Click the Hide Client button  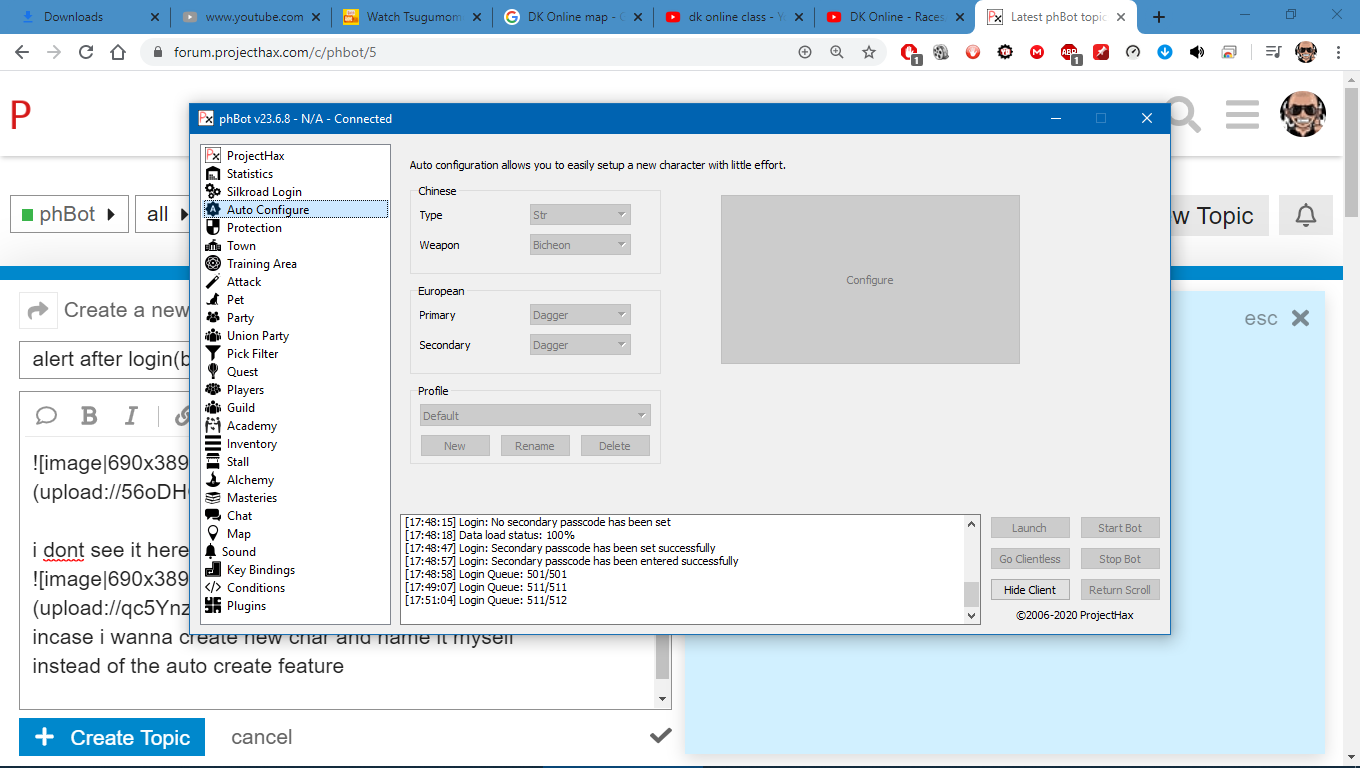click(1029, 590)
